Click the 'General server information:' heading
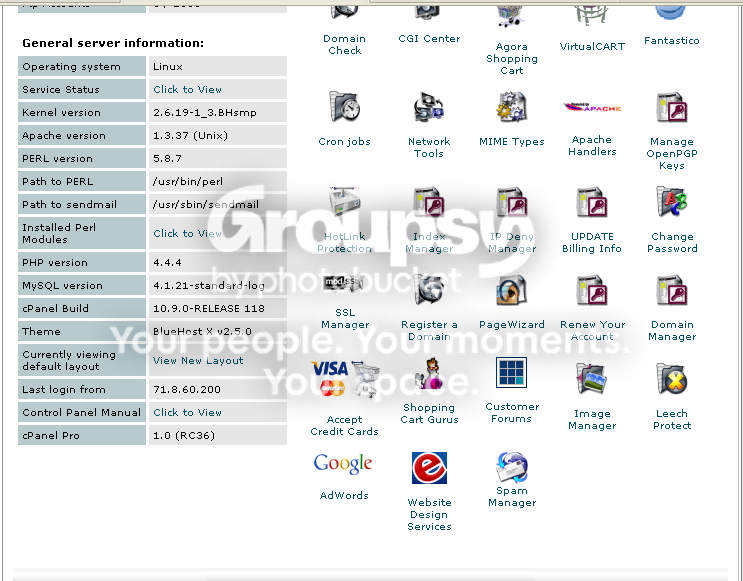 [113, 43]
